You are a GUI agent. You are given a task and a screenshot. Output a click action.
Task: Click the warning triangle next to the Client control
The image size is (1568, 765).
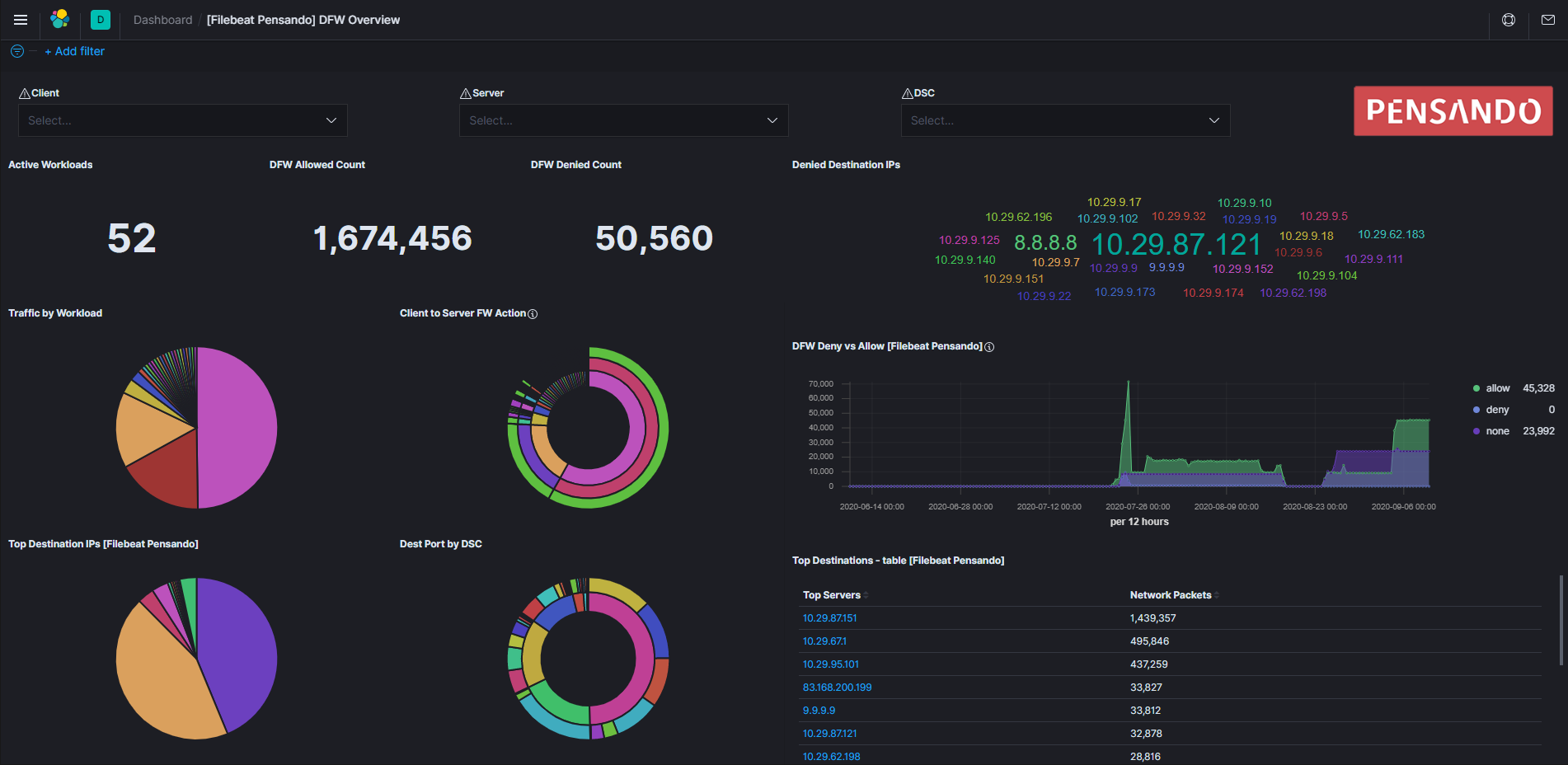tap(26, 92)
